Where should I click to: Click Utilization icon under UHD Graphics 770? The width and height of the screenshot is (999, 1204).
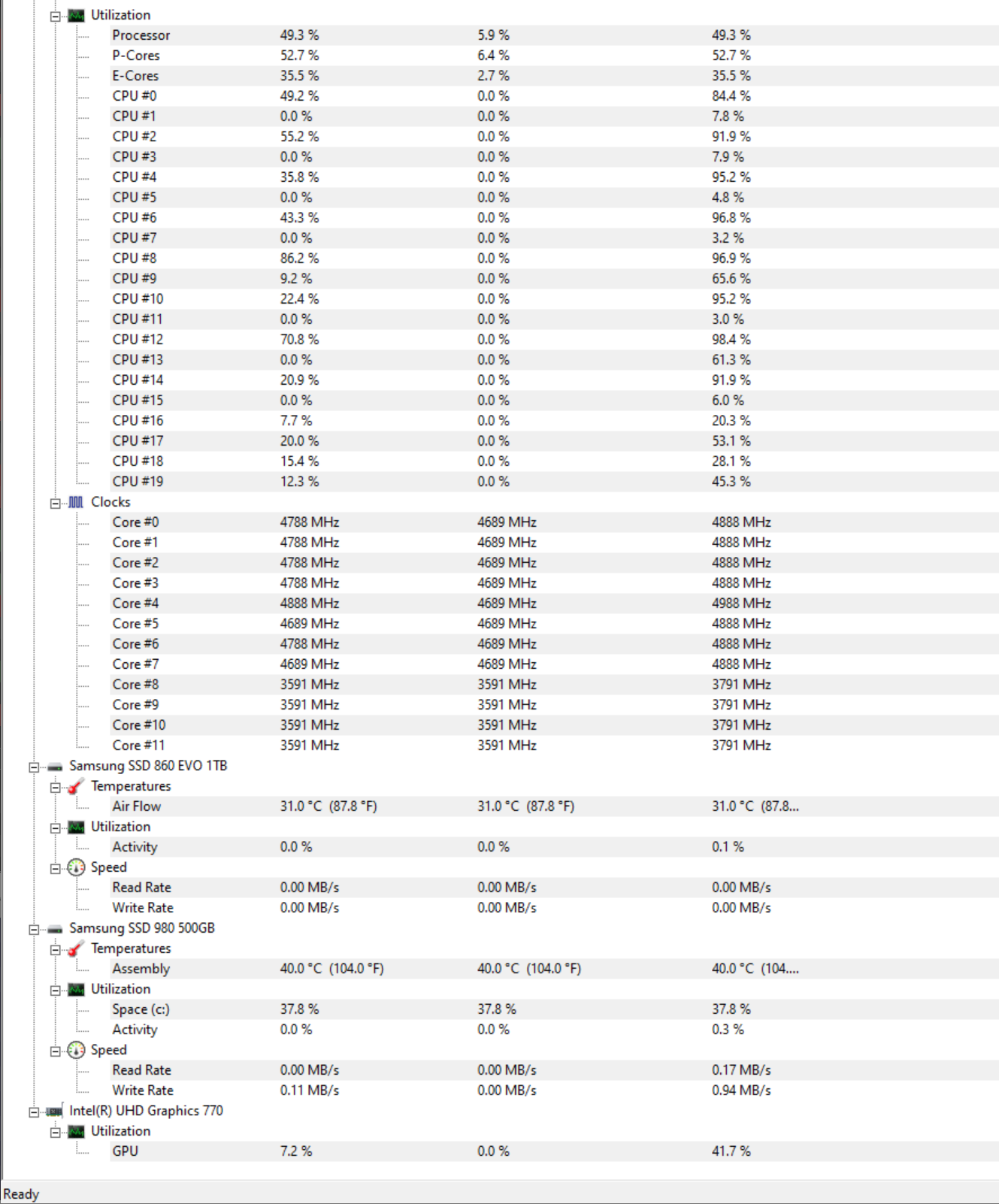click(x=76, y=1131)
